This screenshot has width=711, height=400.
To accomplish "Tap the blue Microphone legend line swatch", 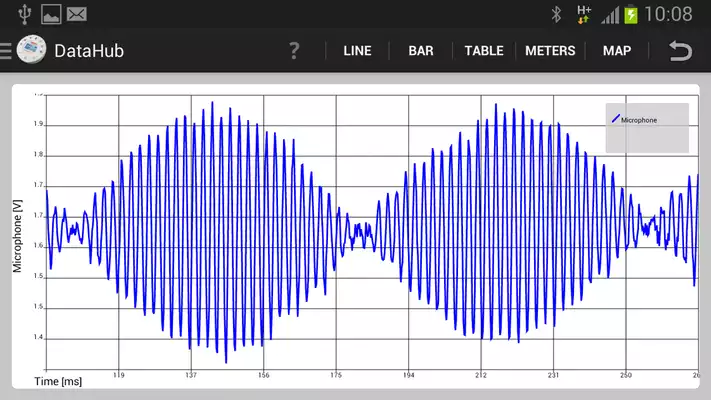I will [615, 119].
